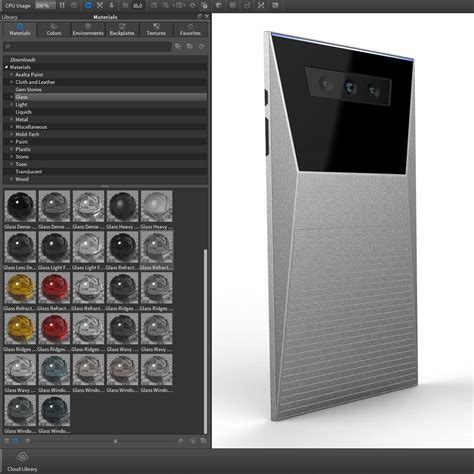Image resolution: width=474 pixels, height=474 pixels.
Task: Switch to grid view in the library
Action: point(14,441)
